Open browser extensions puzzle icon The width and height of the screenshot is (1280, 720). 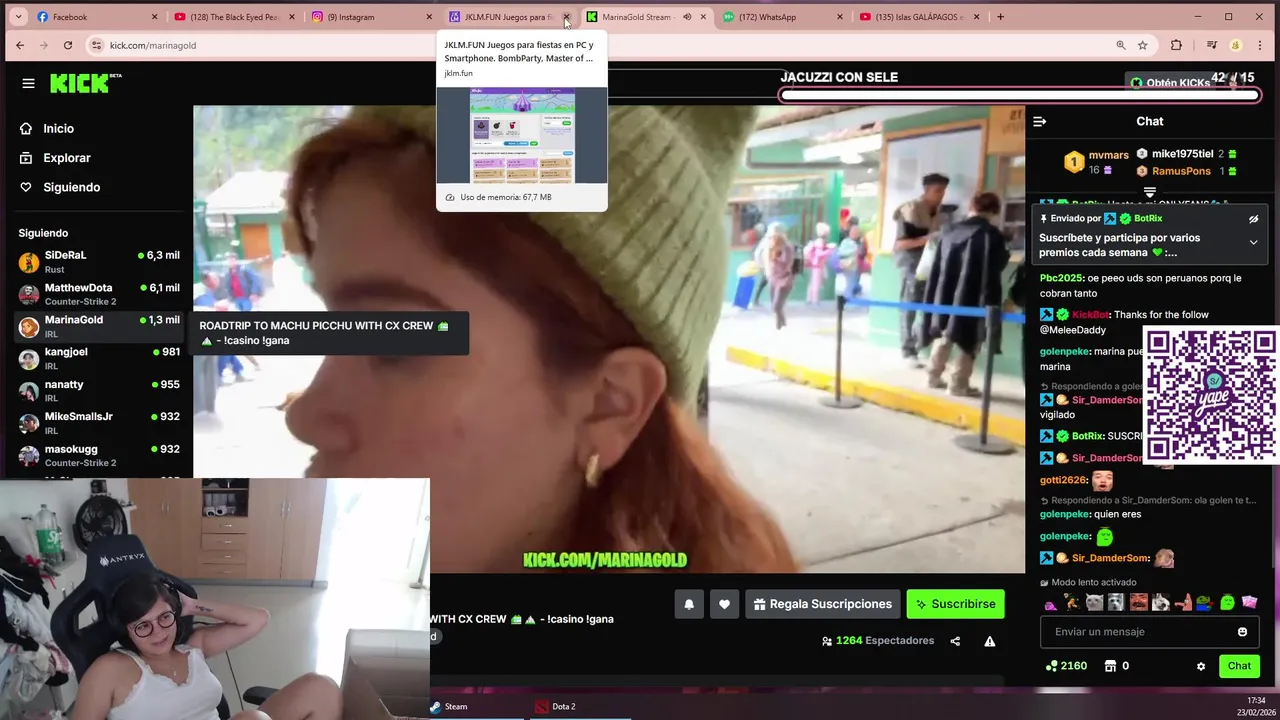coord(1176,45)
